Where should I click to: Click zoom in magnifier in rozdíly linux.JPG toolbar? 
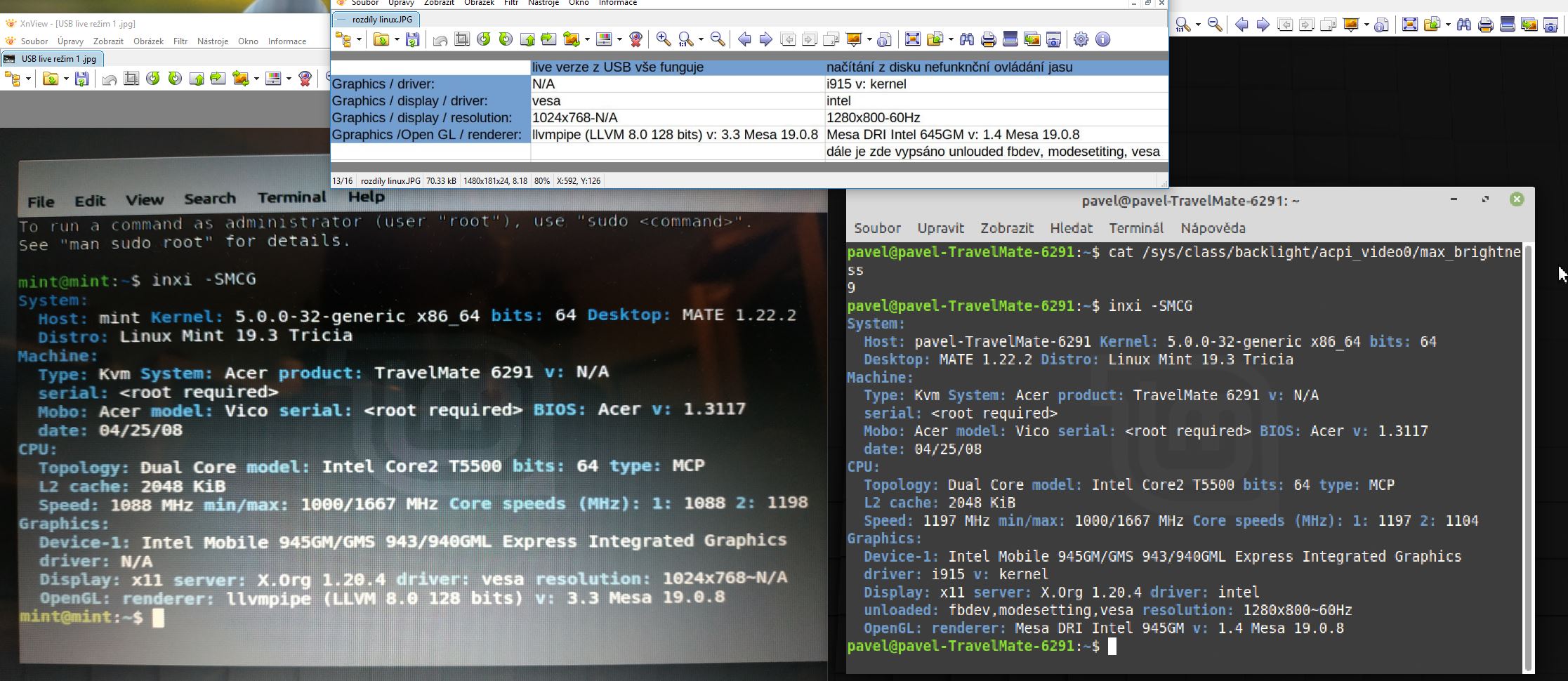pyautogui.click(x=663, y=39)
